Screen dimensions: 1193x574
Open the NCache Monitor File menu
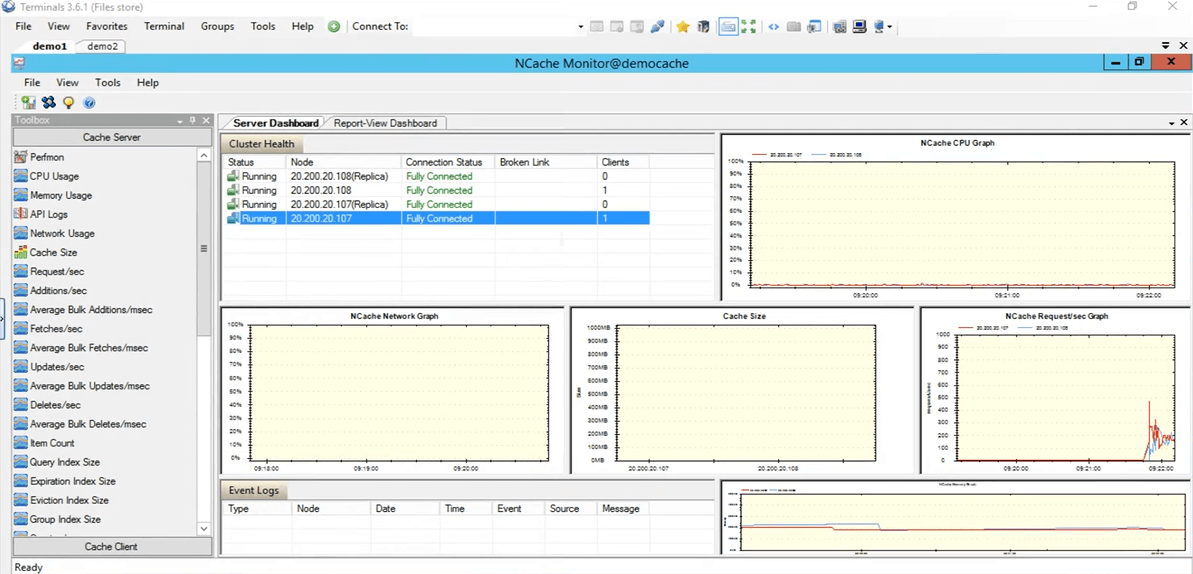point(32,82)
